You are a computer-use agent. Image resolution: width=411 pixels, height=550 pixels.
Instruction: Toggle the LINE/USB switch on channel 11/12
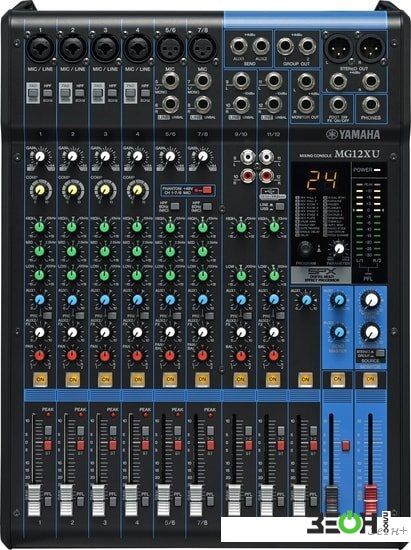click(280, 206)
